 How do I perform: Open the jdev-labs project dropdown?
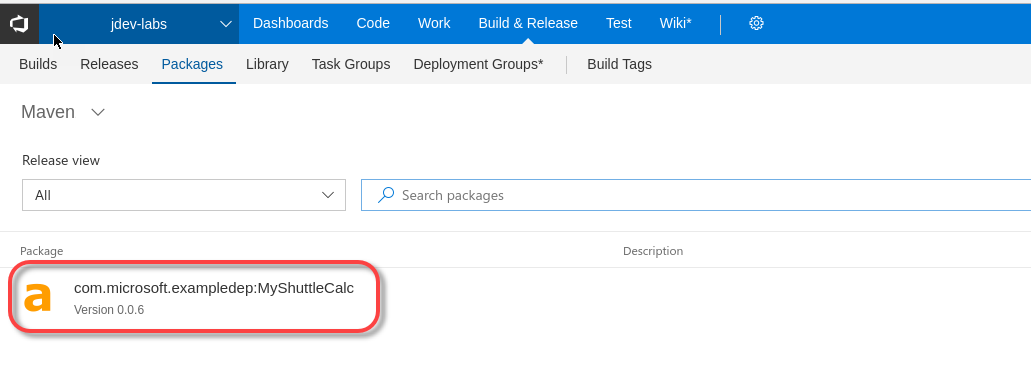click(x=139, y=24)
